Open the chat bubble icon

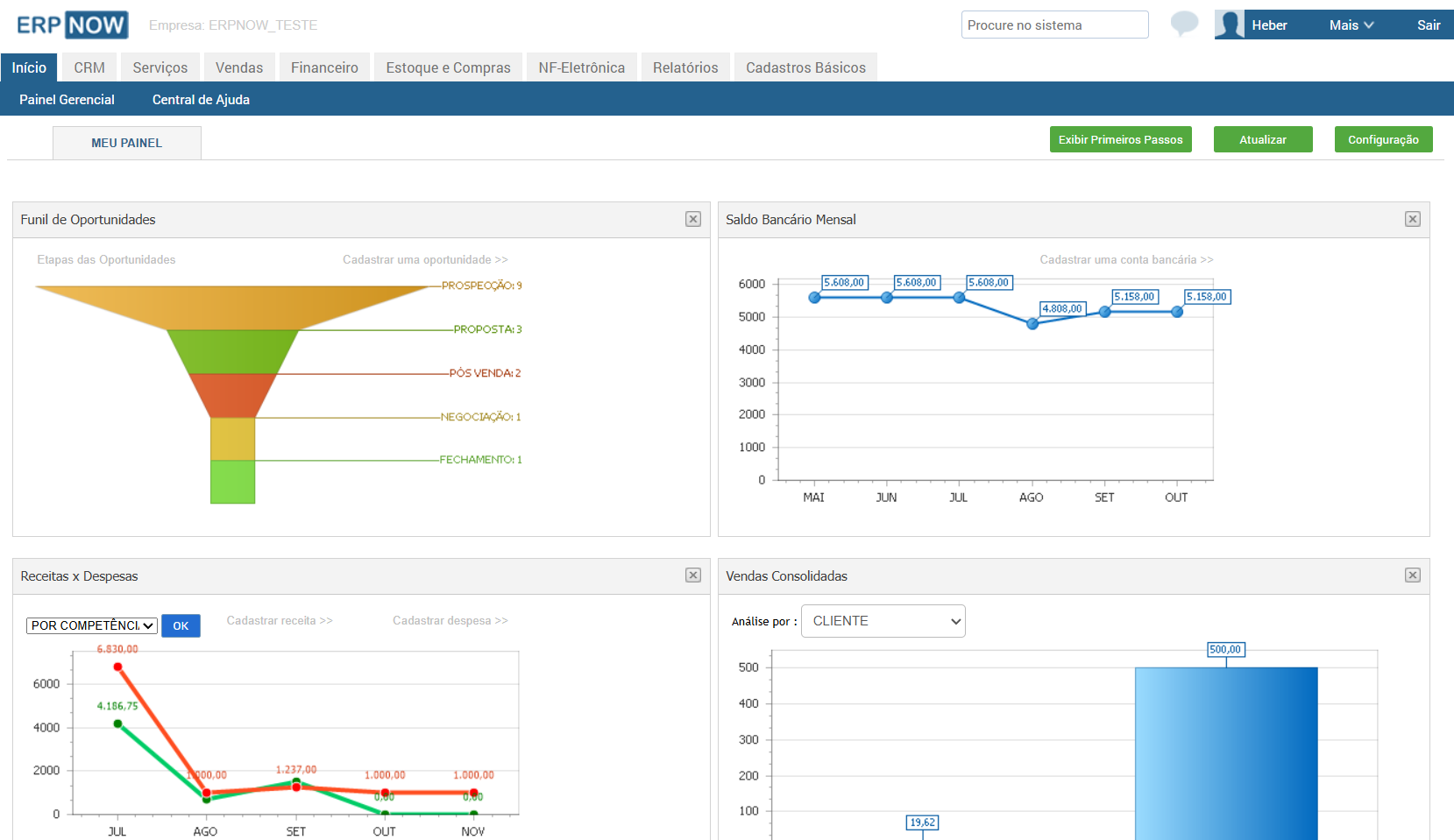[1184, 24]
